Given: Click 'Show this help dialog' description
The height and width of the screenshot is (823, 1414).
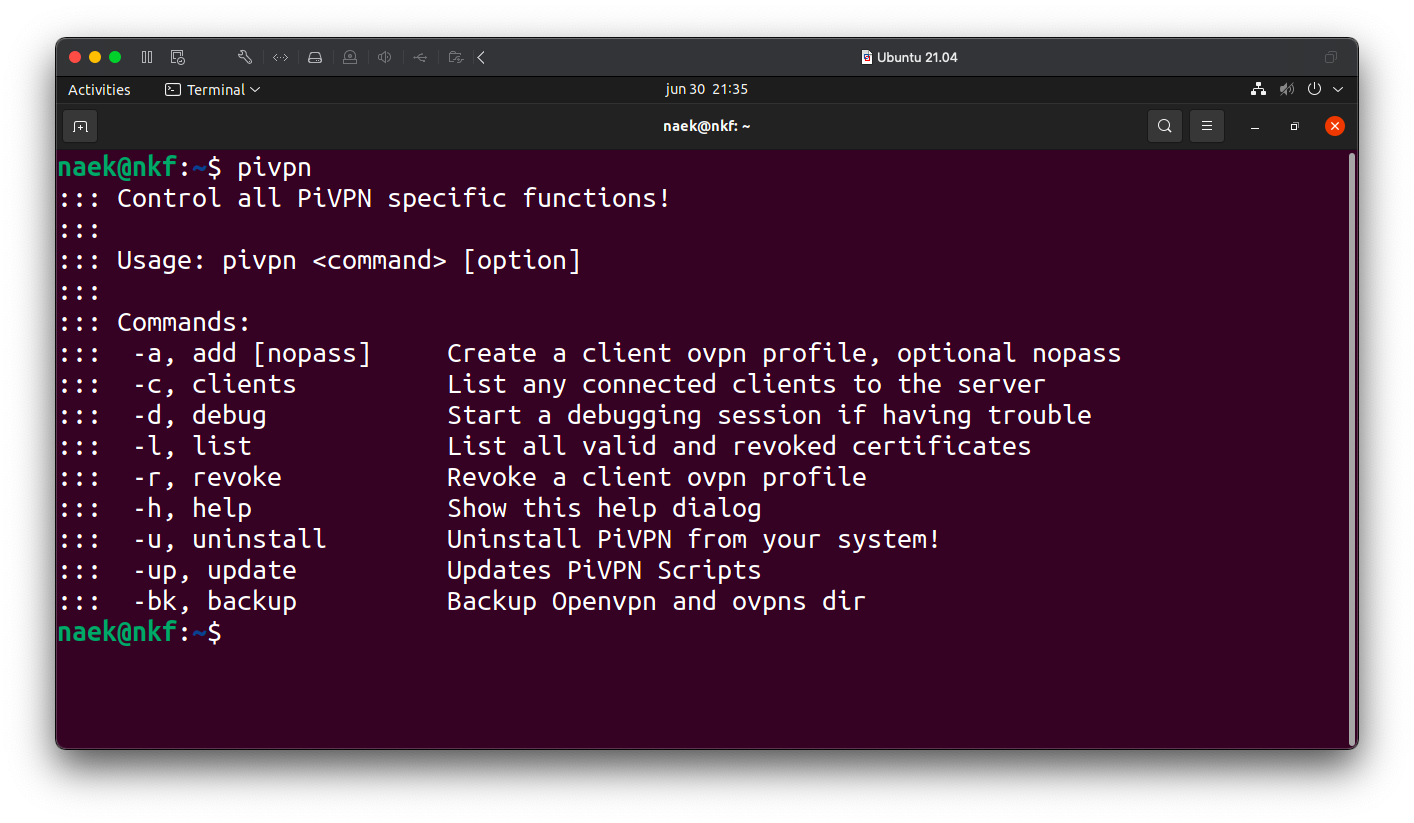Looking at the screenshot, I should point(604,509).
